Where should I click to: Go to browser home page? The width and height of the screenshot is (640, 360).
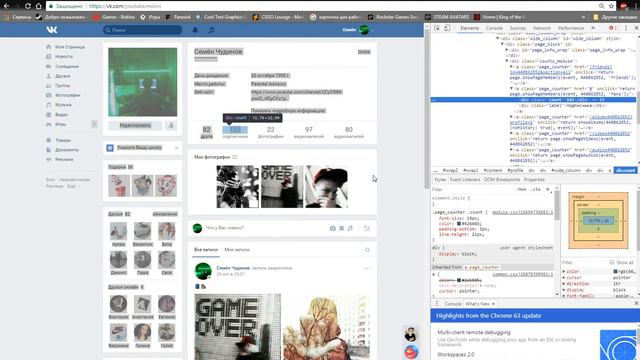pyautogui.click(x=38, y=6)
